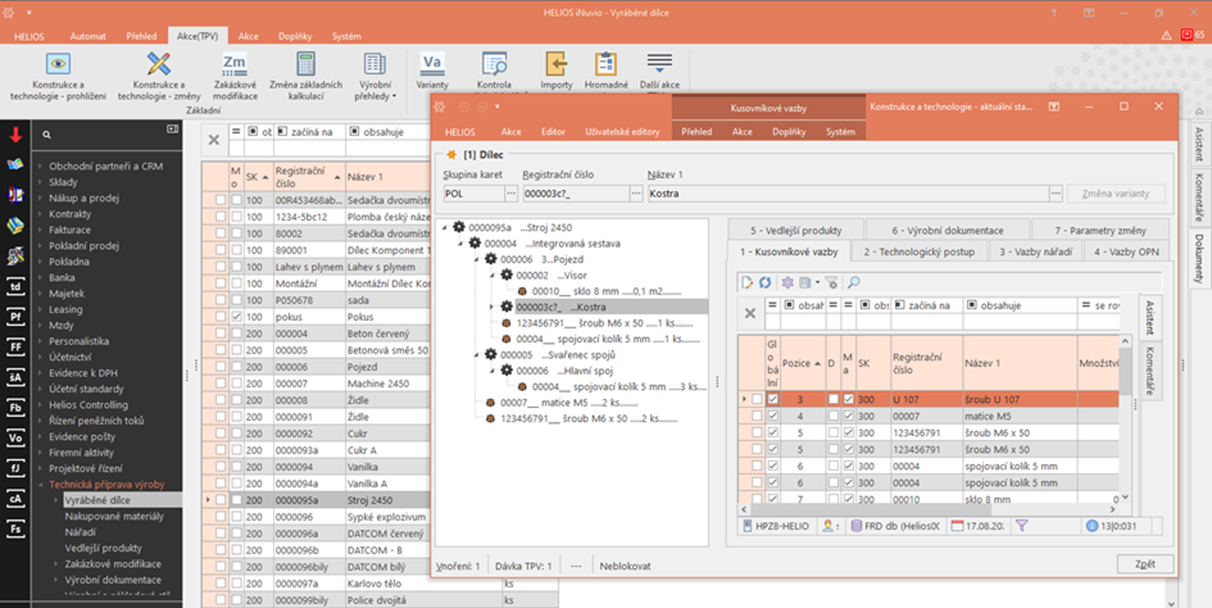Collapse the 0000095a Stroj 2450 tree node
Image resolution: width=1212 pixels, height=608 pixels.
(x=445, y=228)
